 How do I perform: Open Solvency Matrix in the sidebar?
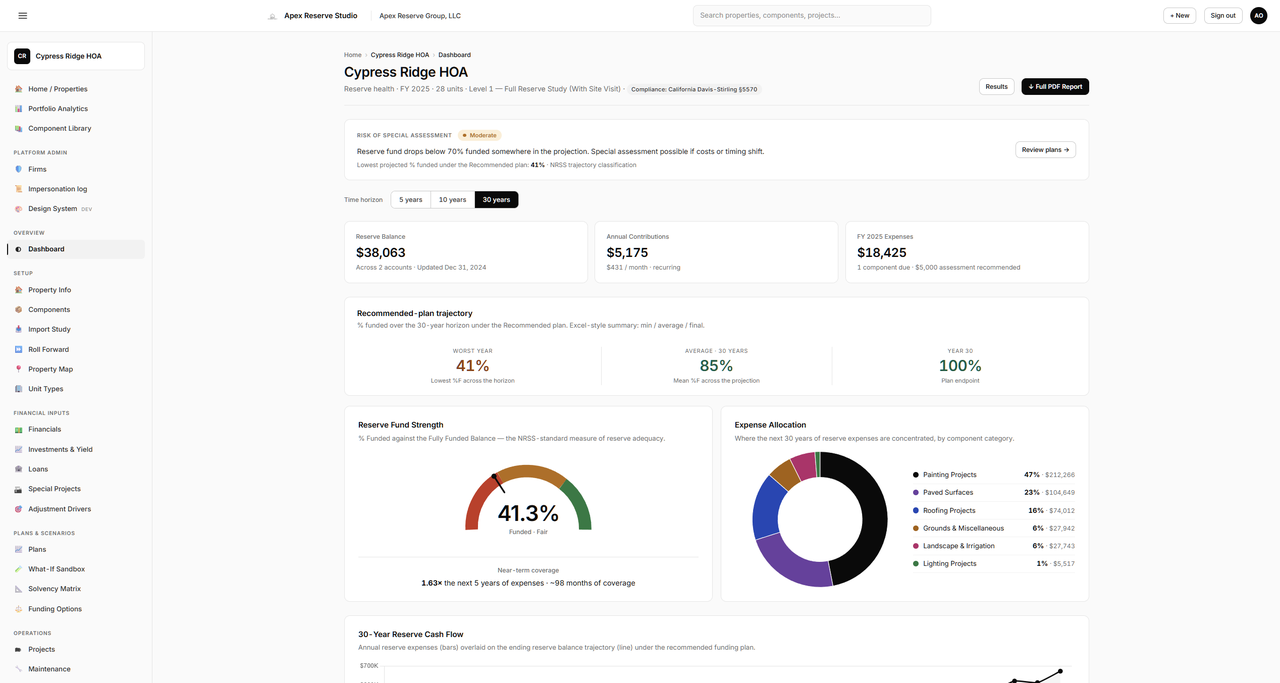point(76,589)
